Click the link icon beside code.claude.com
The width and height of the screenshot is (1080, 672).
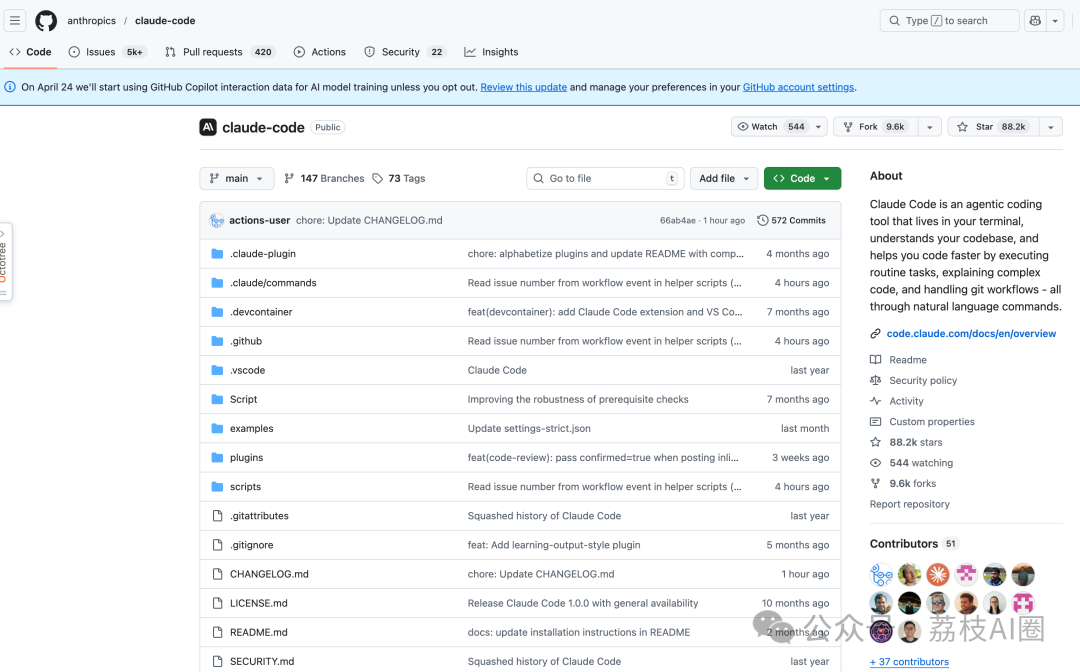coord(875,333)
